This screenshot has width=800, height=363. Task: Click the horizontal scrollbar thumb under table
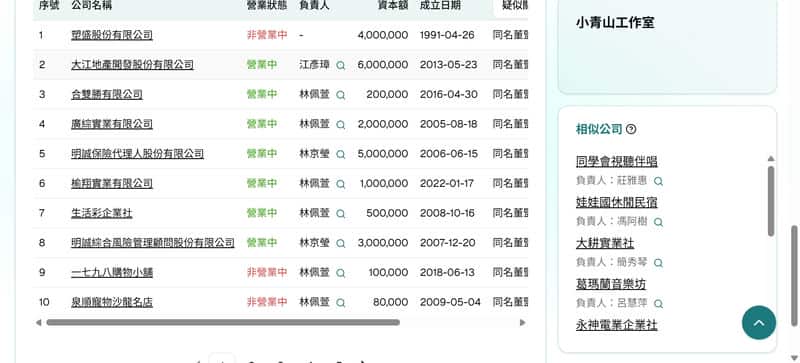[223, 323]
